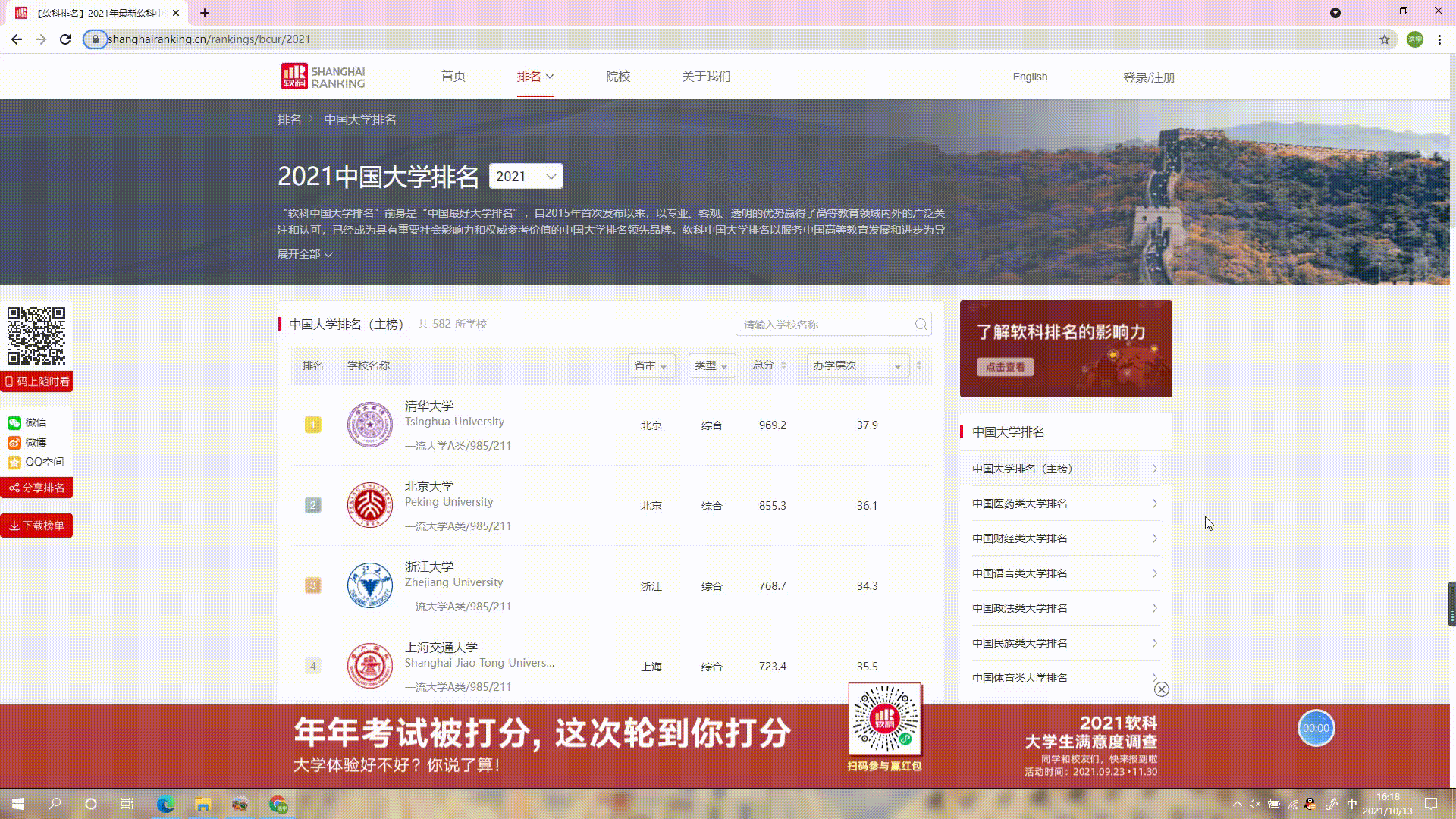Share to Weibo via 微博 icon
This screenshot has width=1456, height=819.
pyautogui.click(x=14, y=443)
